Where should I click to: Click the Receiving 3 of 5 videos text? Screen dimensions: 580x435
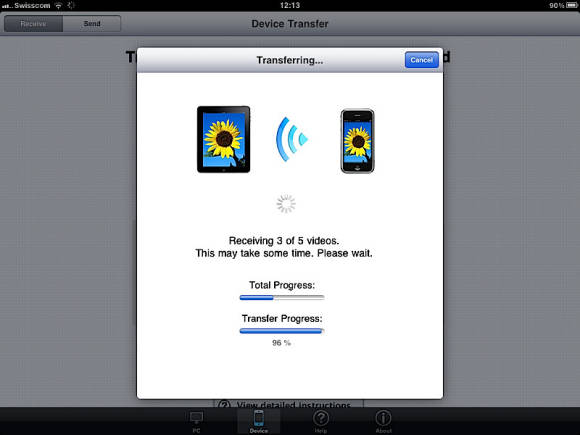(284, 241)
